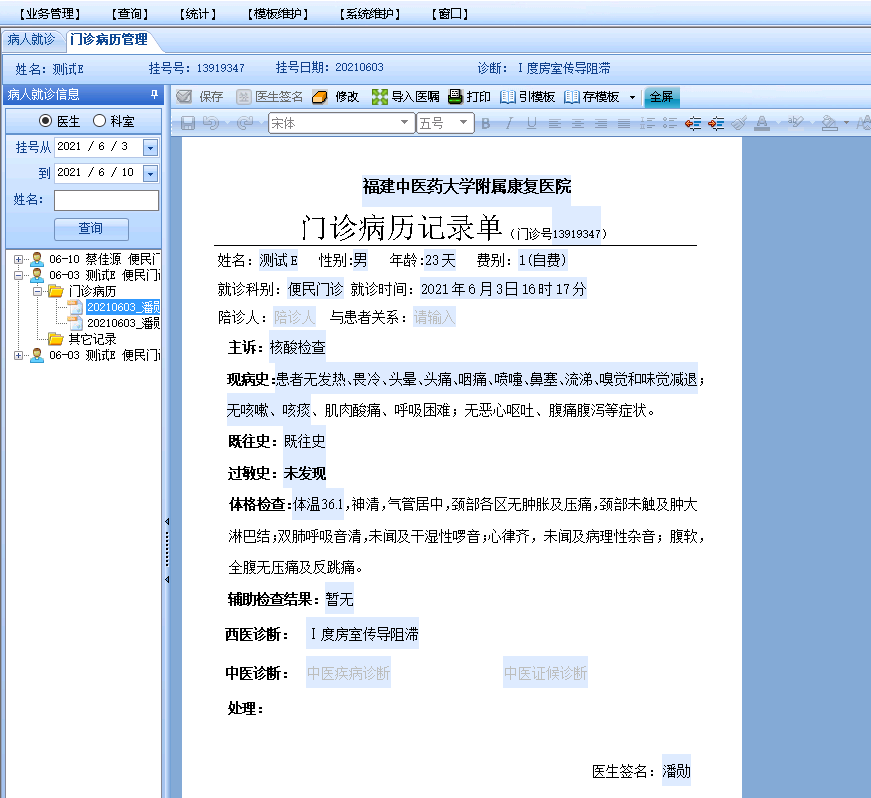This screenshot has height=798, width=871.
Task: Click the 医生签名 doctor signature icon
Action: click(243, 97)
